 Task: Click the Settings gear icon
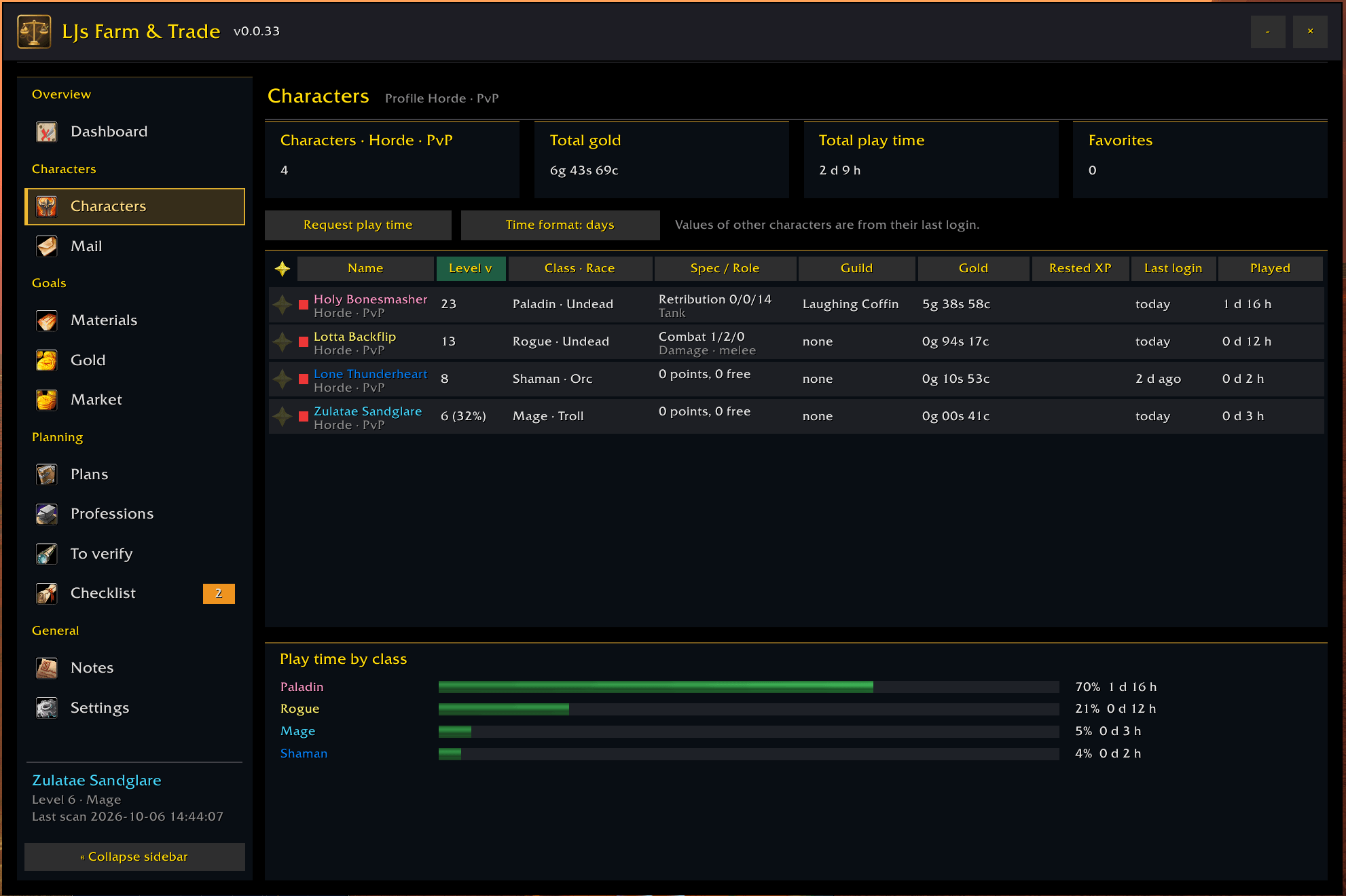coord(47,708)
